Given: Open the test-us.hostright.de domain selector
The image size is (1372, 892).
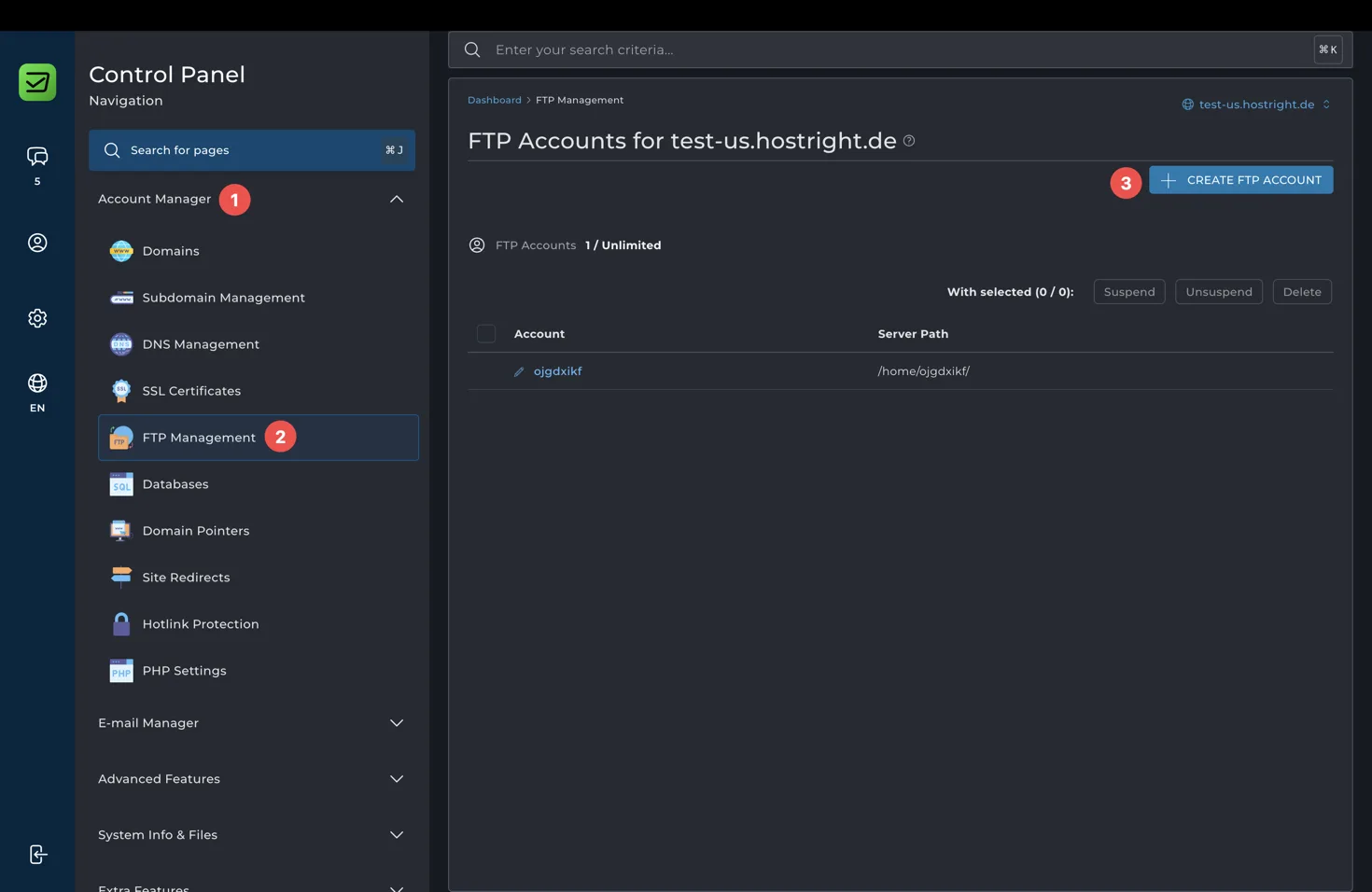Looking at the screenshot, I should [1256, 105].
